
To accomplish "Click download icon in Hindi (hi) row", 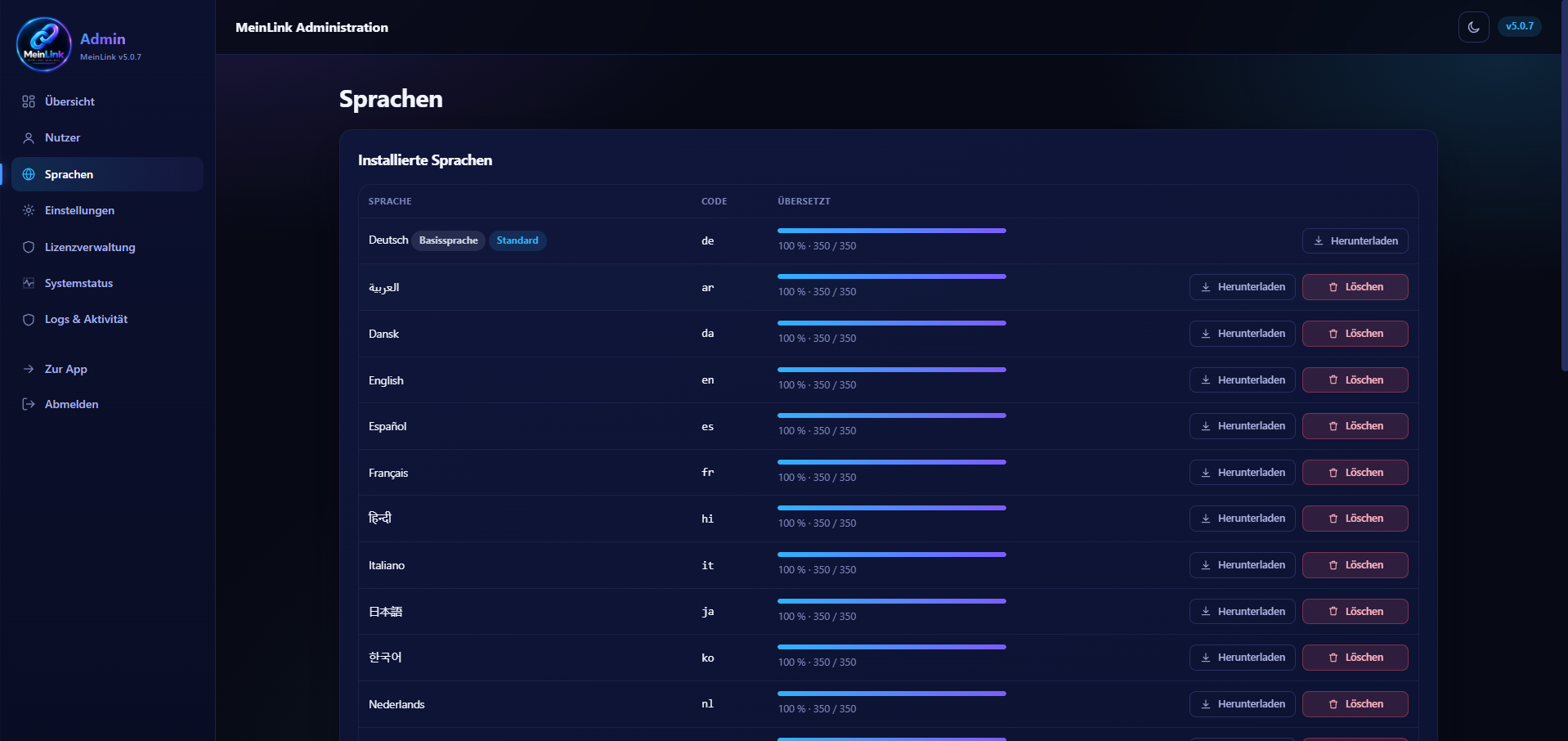I will click(x=1206, y=519).
